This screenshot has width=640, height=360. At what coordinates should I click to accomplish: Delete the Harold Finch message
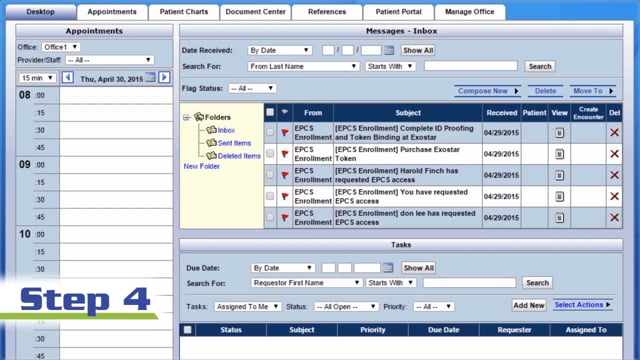(614, 175)
